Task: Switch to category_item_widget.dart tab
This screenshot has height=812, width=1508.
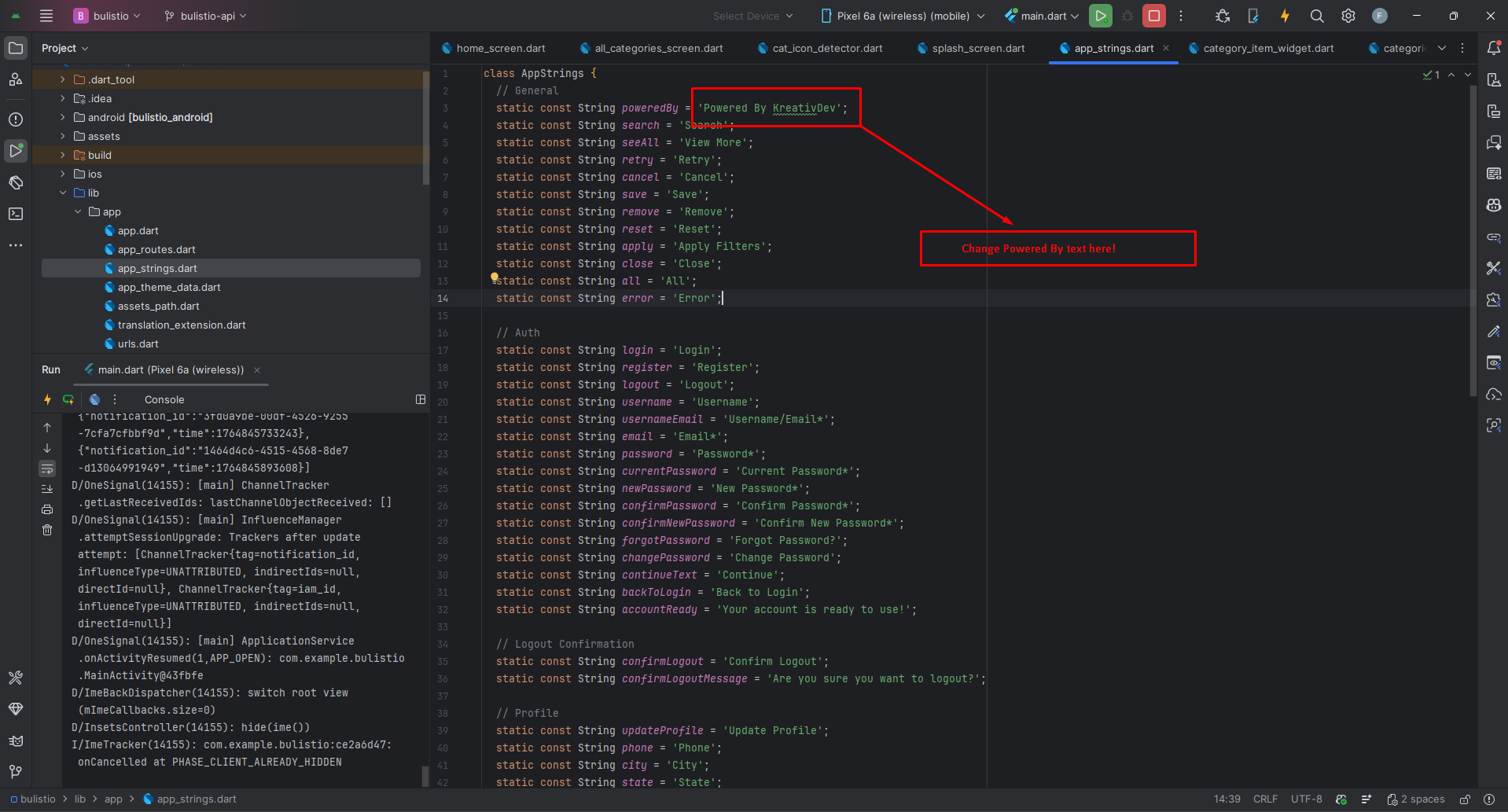Action: (1261, 48)
